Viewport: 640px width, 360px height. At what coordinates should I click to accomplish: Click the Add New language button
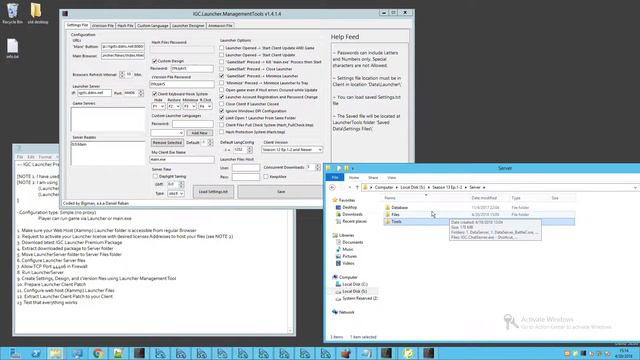click(200, 133)
